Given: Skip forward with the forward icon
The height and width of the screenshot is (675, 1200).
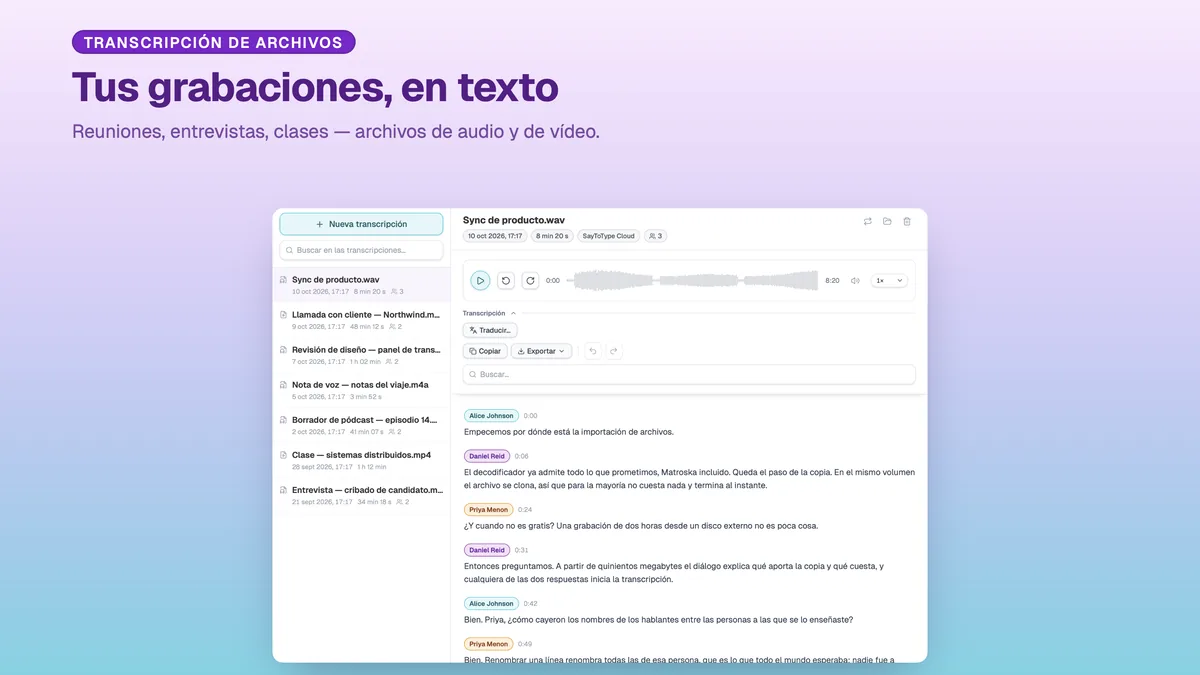Looking at the screenshot, I should coord(530,281).
